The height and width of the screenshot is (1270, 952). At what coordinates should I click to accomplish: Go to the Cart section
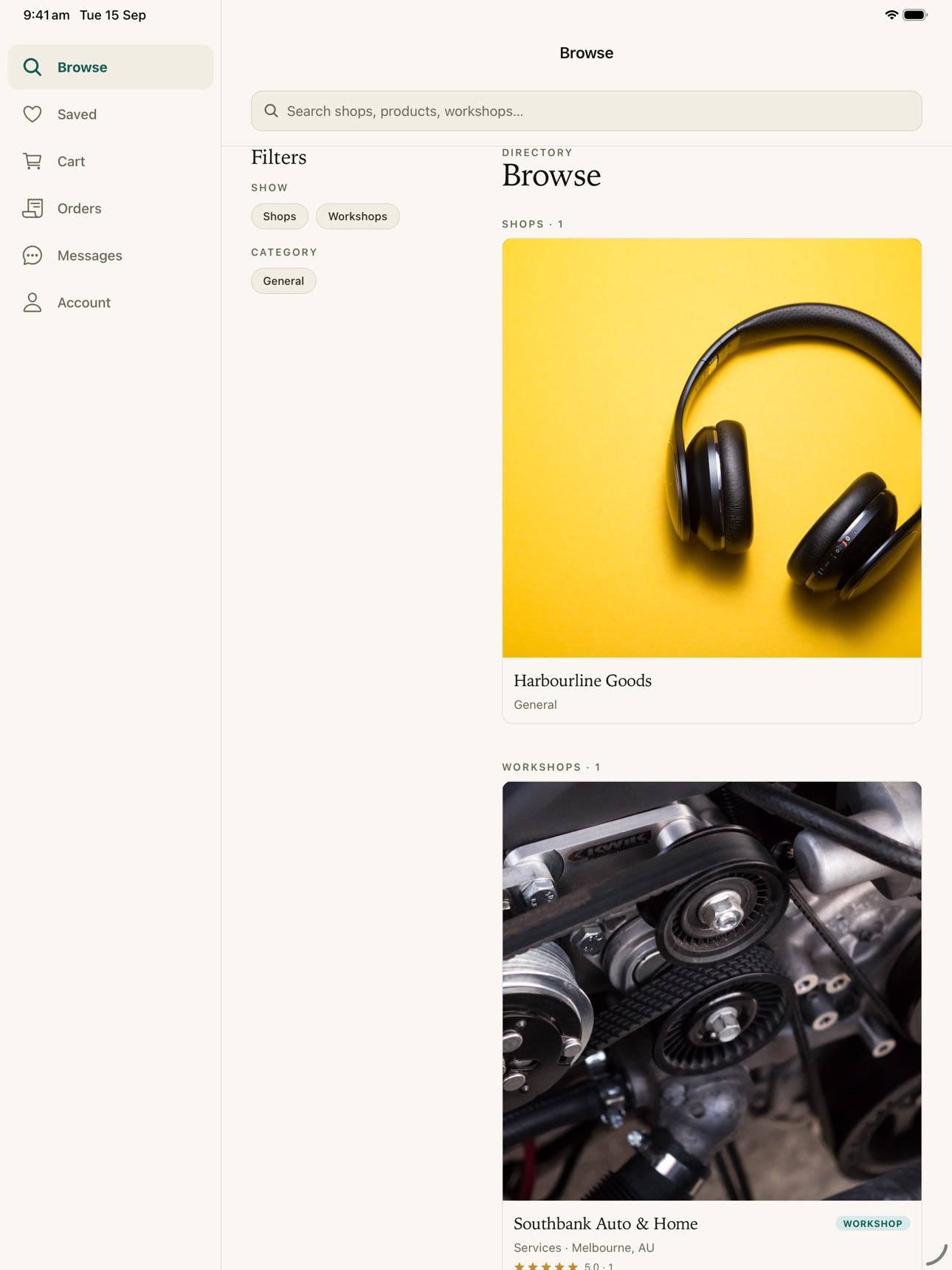point(111,161)
